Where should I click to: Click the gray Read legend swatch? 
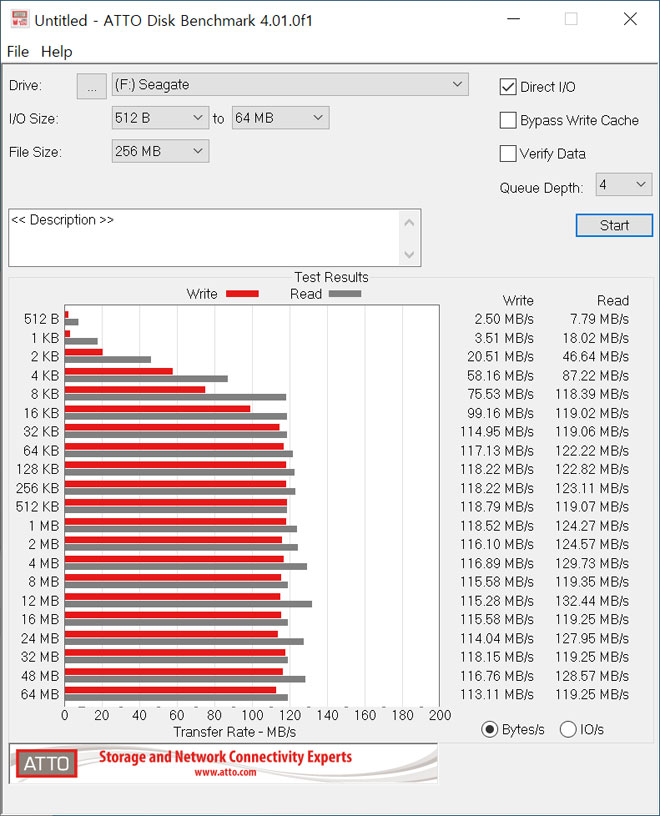345,294
